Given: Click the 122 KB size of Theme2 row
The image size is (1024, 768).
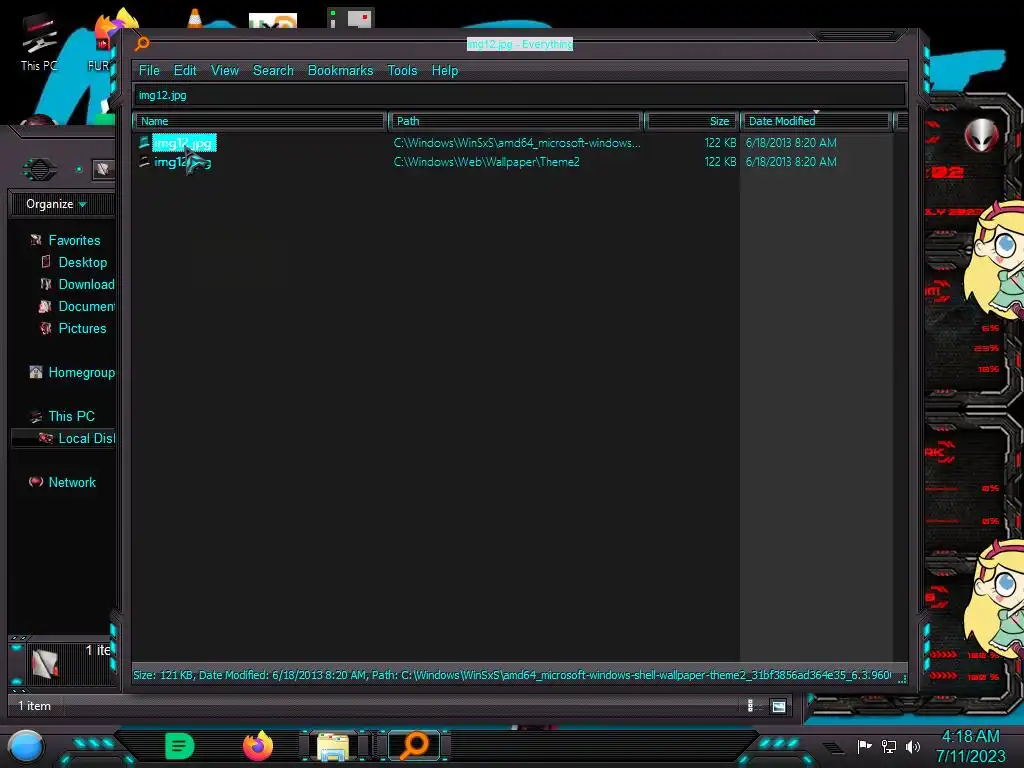Looking at the screenshot, I should (x=720, y=162).
